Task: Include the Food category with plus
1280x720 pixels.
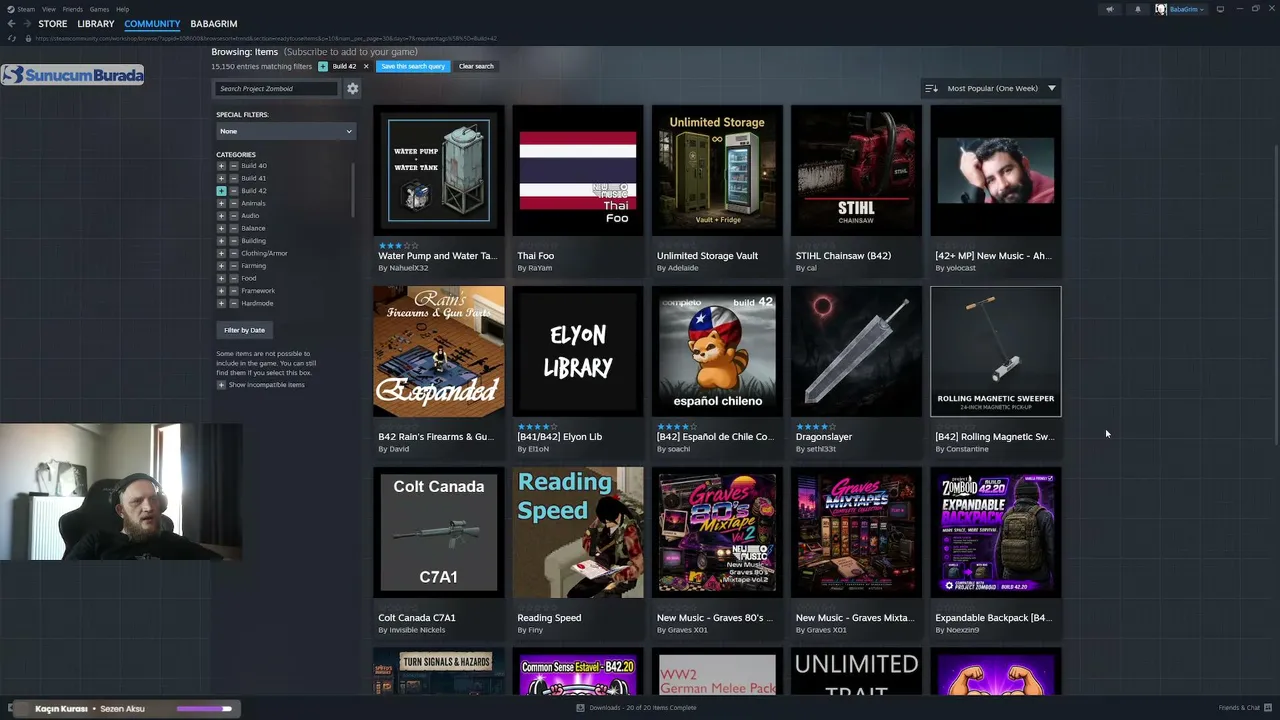Action: (x=221, y=278)
